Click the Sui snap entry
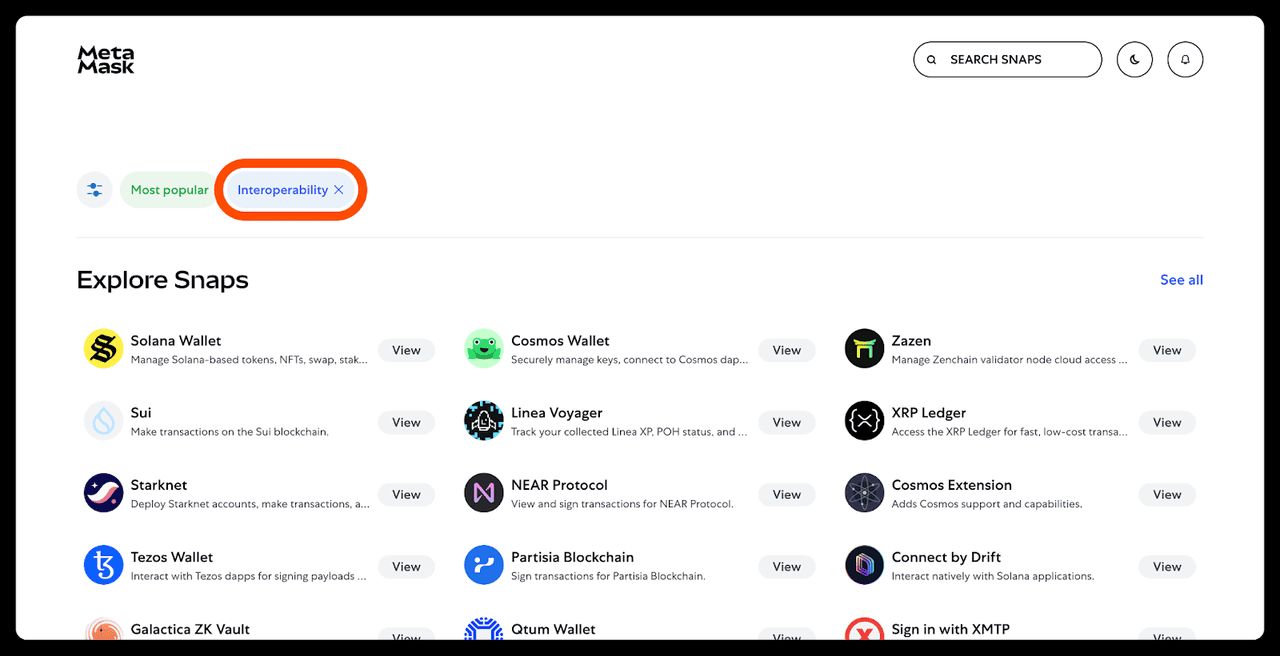 140,412
